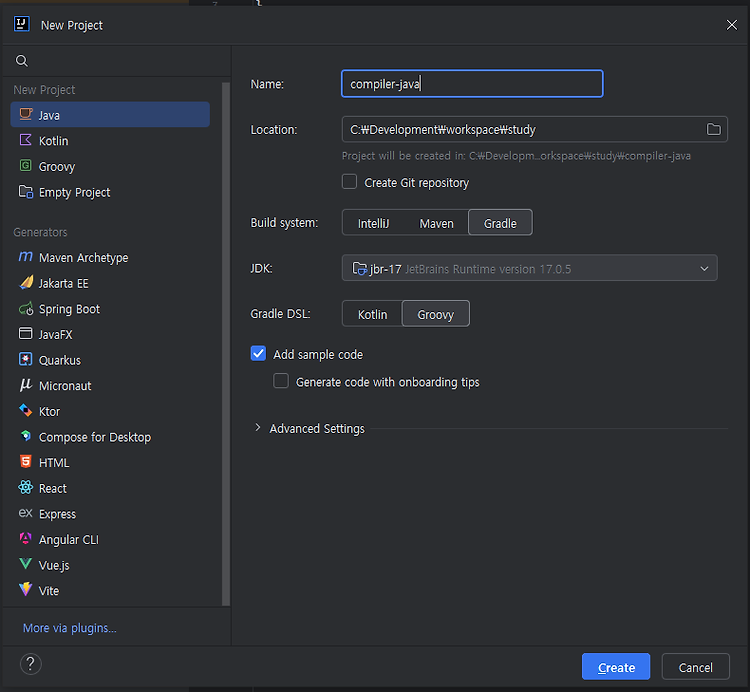
Task: Click the search field in sidebar
Action: (117, 61)
